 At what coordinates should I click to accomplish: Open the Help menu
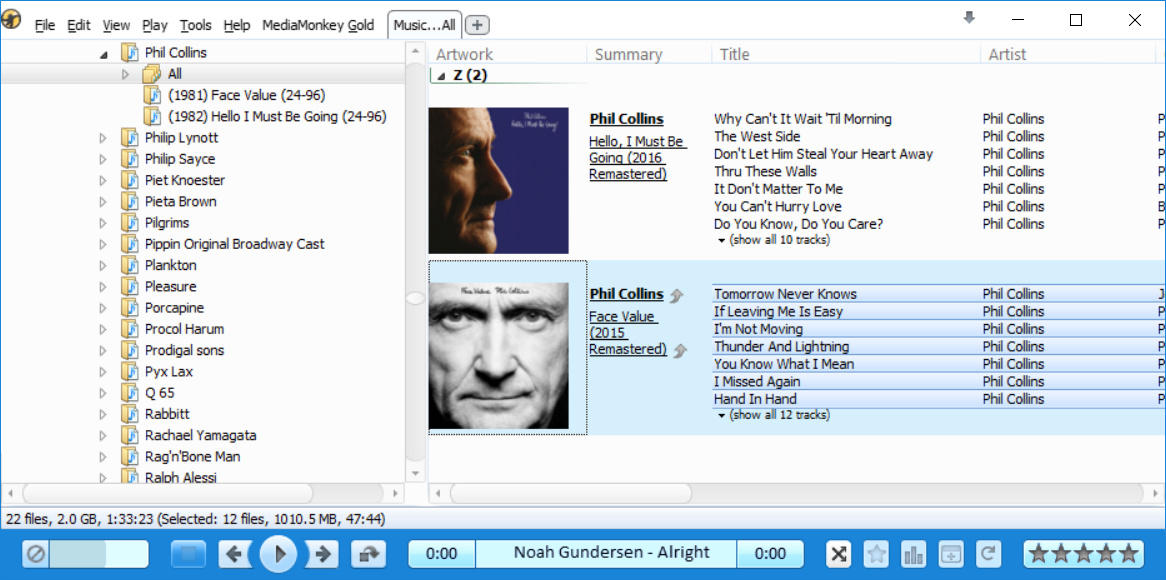click(236, 25)
